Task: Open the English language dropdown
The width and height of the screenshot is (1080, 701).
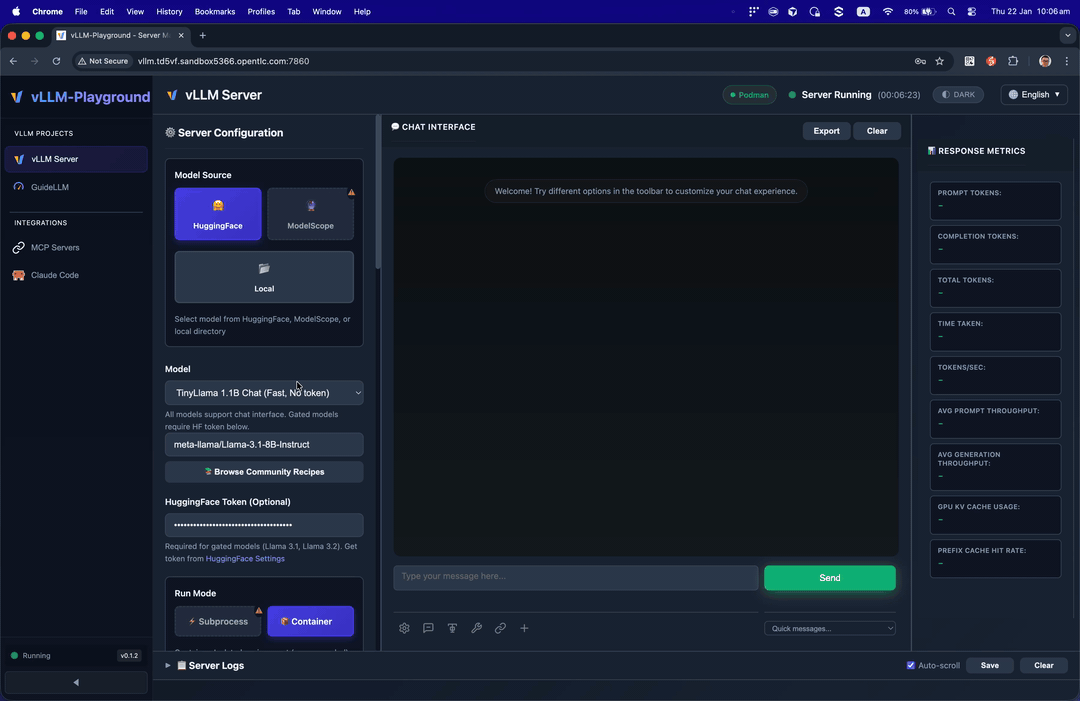Action: point(1034,94)
